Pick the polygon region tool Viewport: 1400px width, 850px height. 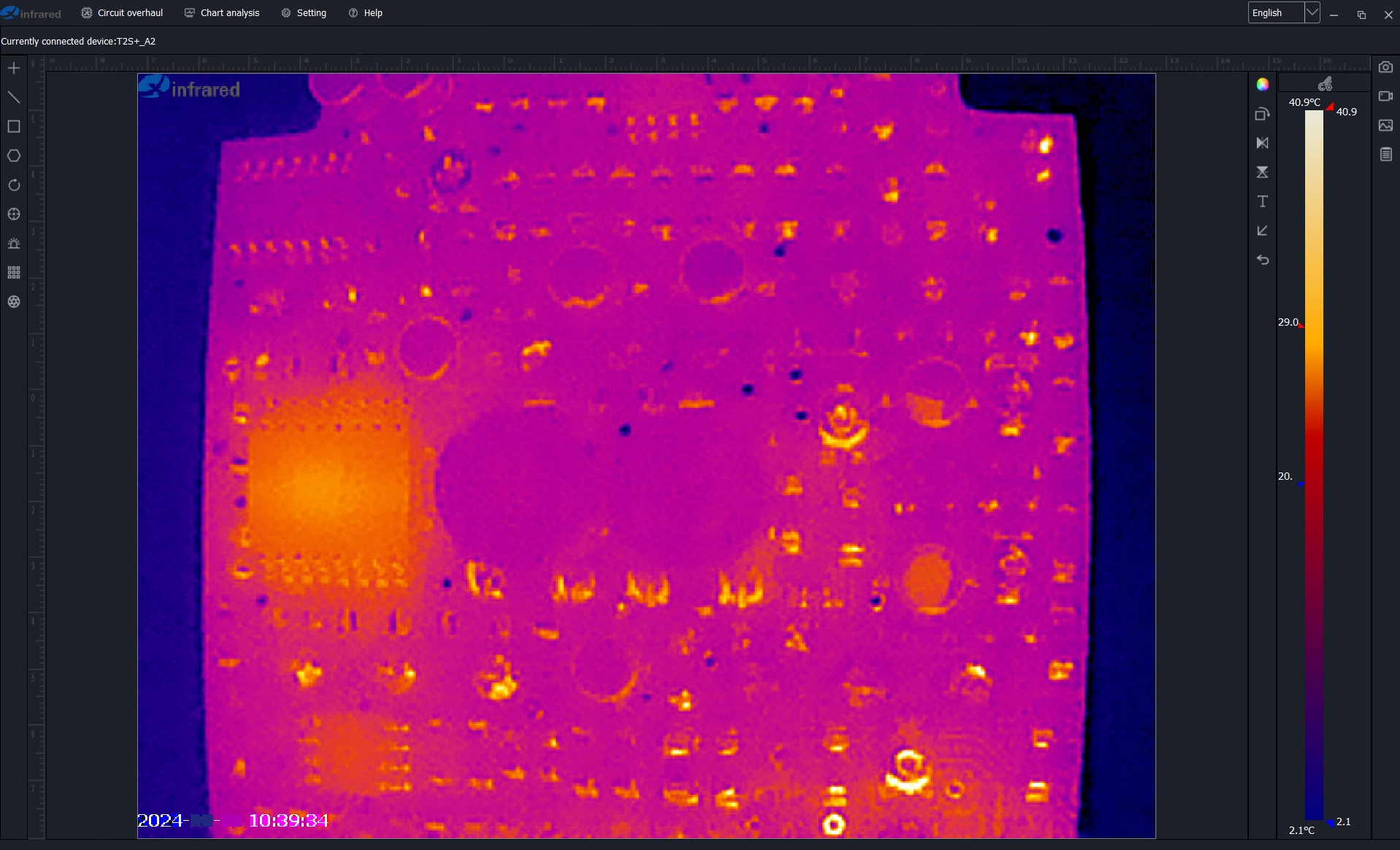tap(14, 156)
